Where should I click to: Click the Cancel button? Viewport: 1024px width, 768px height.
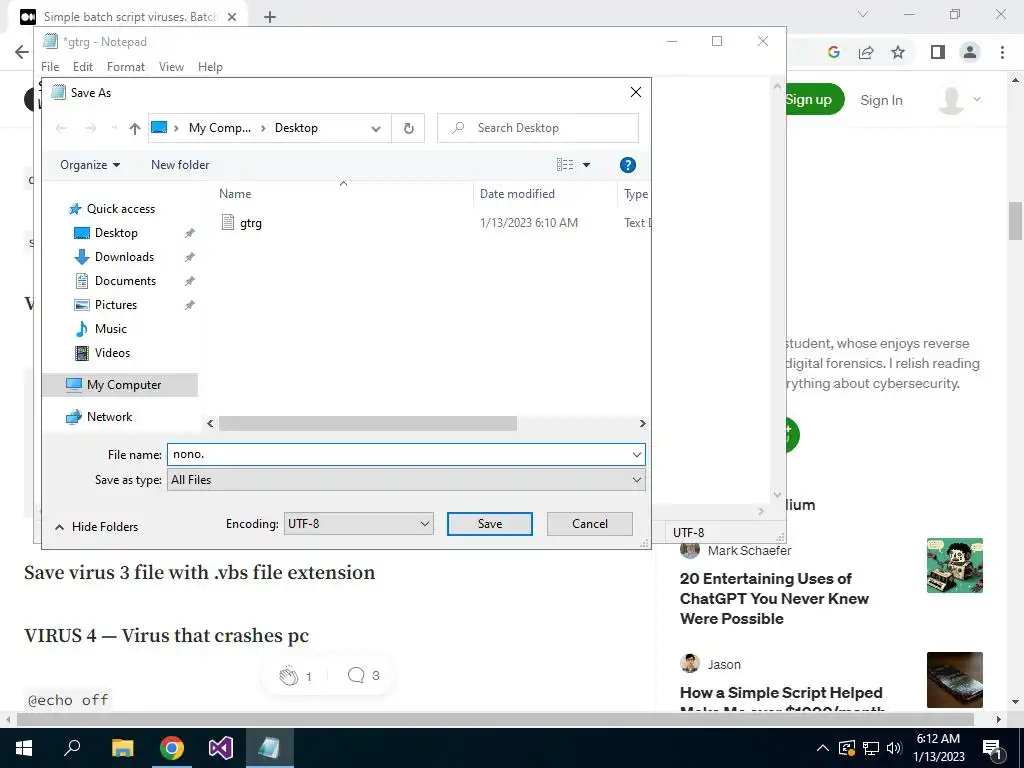tap(590, 524)
